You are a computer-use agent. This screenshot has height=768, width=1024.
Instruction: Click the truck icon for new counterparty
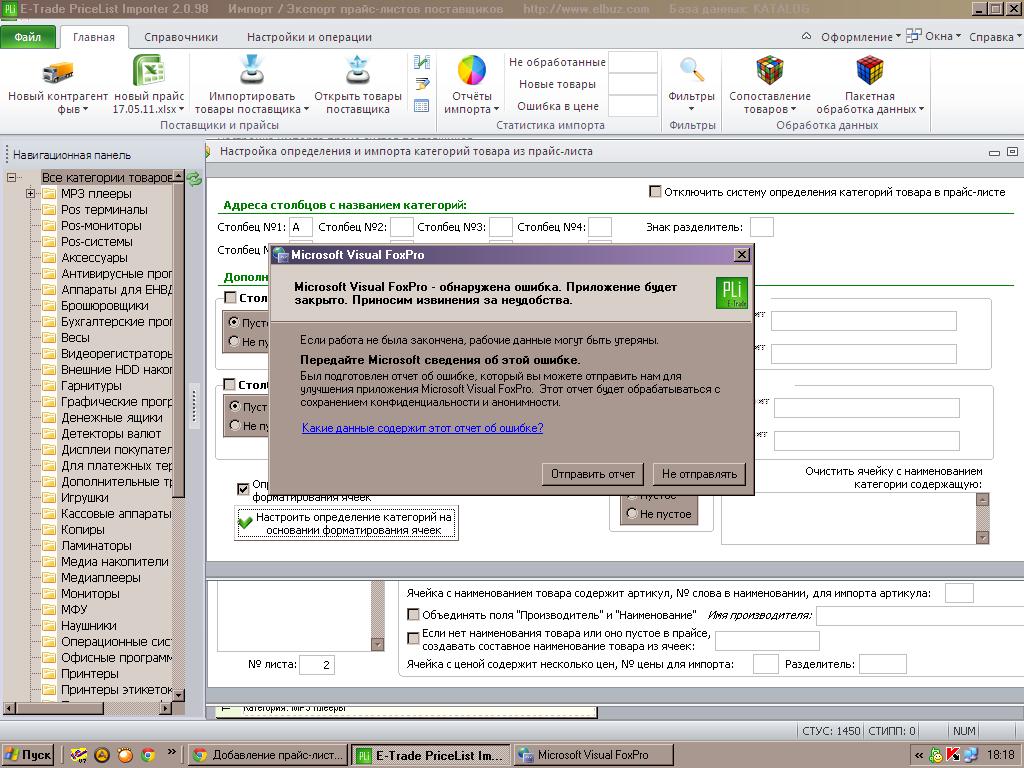pos(57,71)
